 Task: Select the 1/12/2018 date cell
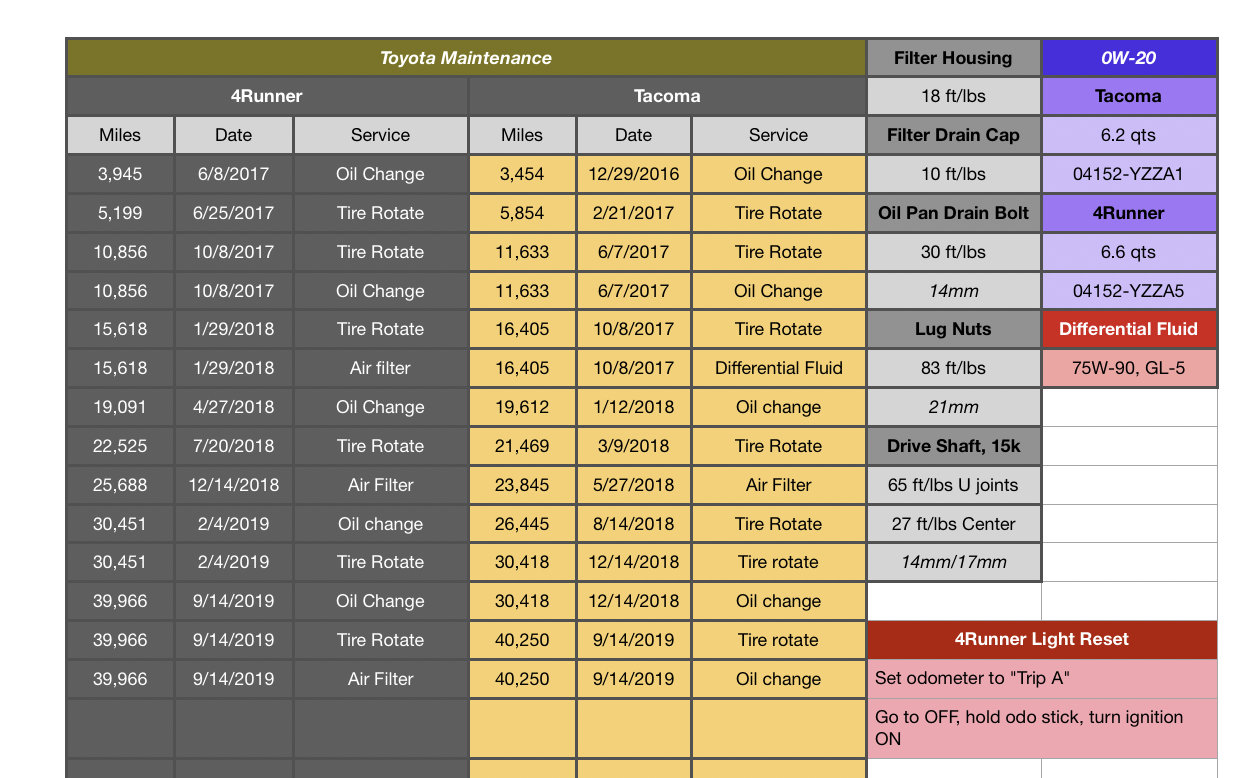[x=634, y=407]
